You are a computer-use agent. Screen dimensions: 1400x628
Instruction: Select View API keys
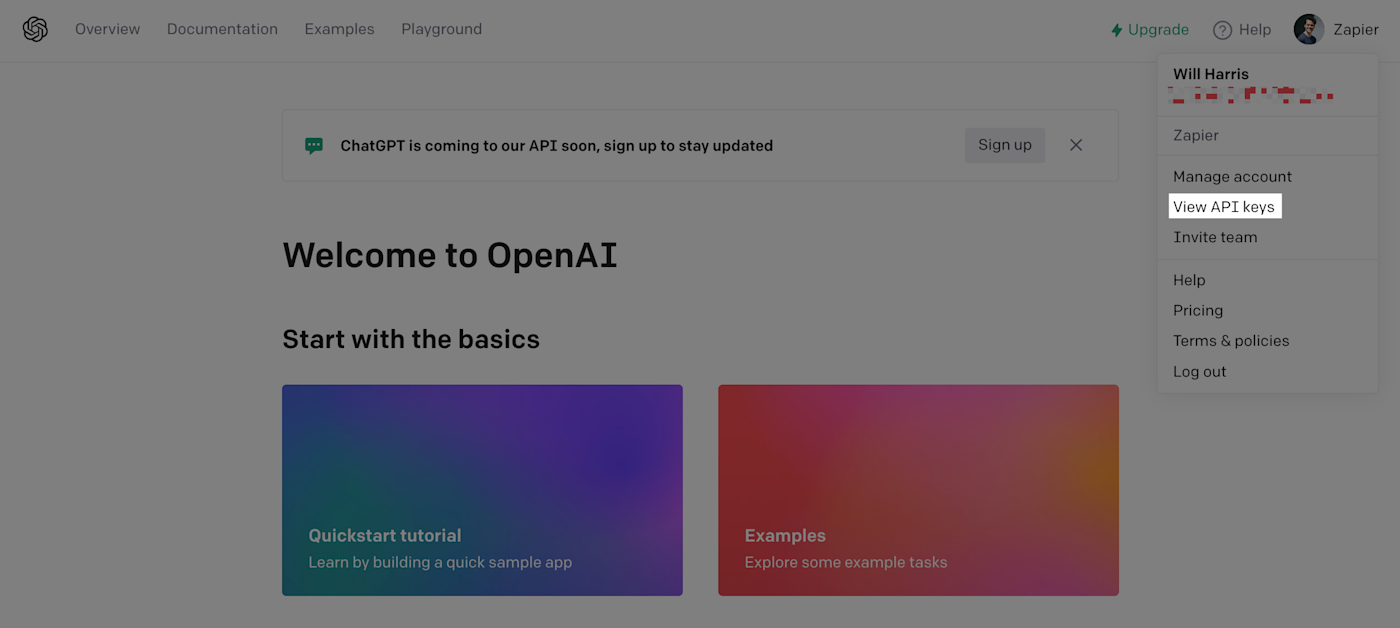pos(1224,207)
